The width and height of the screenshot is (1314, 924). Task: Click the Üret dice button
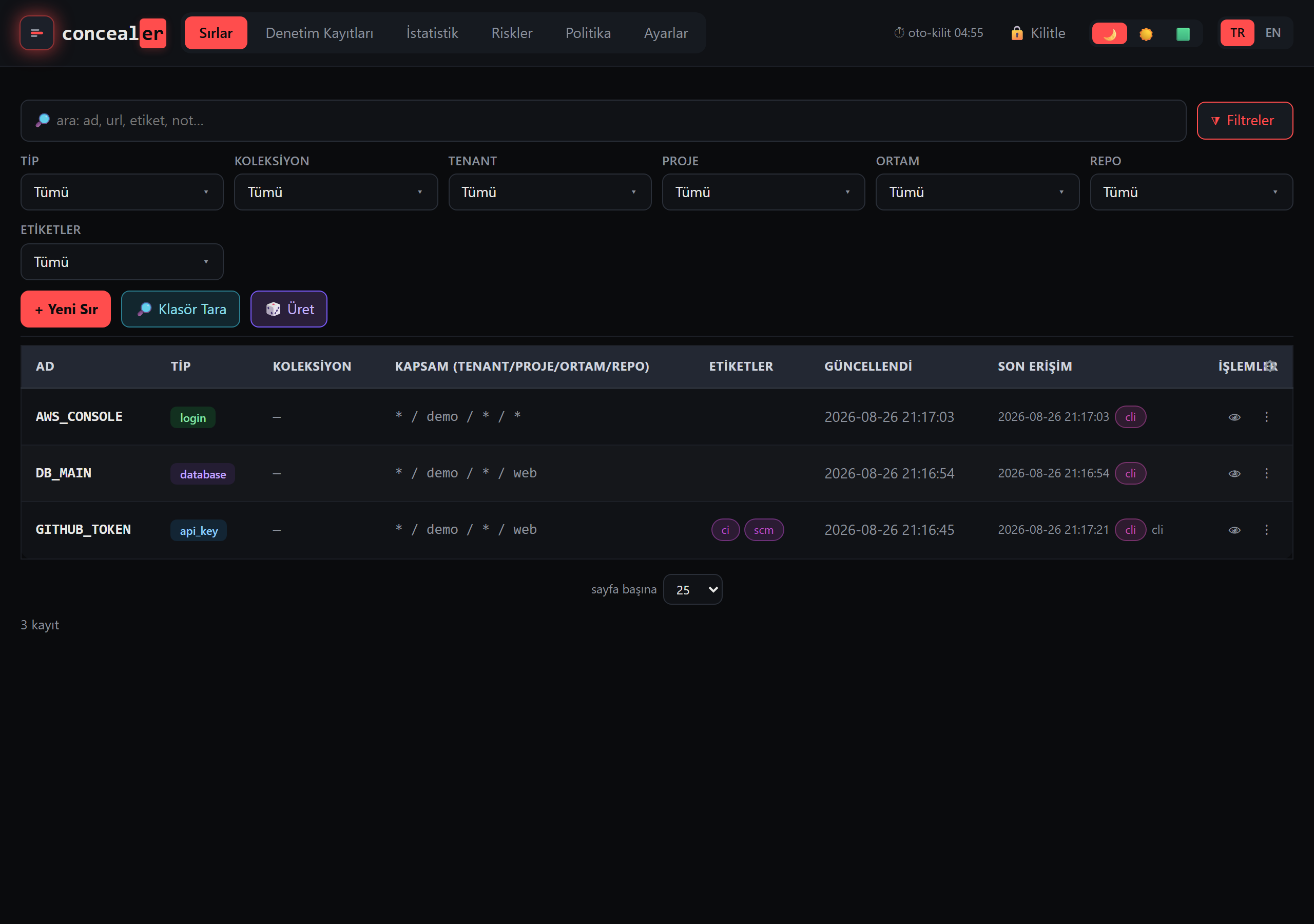(x=289, y=309)
